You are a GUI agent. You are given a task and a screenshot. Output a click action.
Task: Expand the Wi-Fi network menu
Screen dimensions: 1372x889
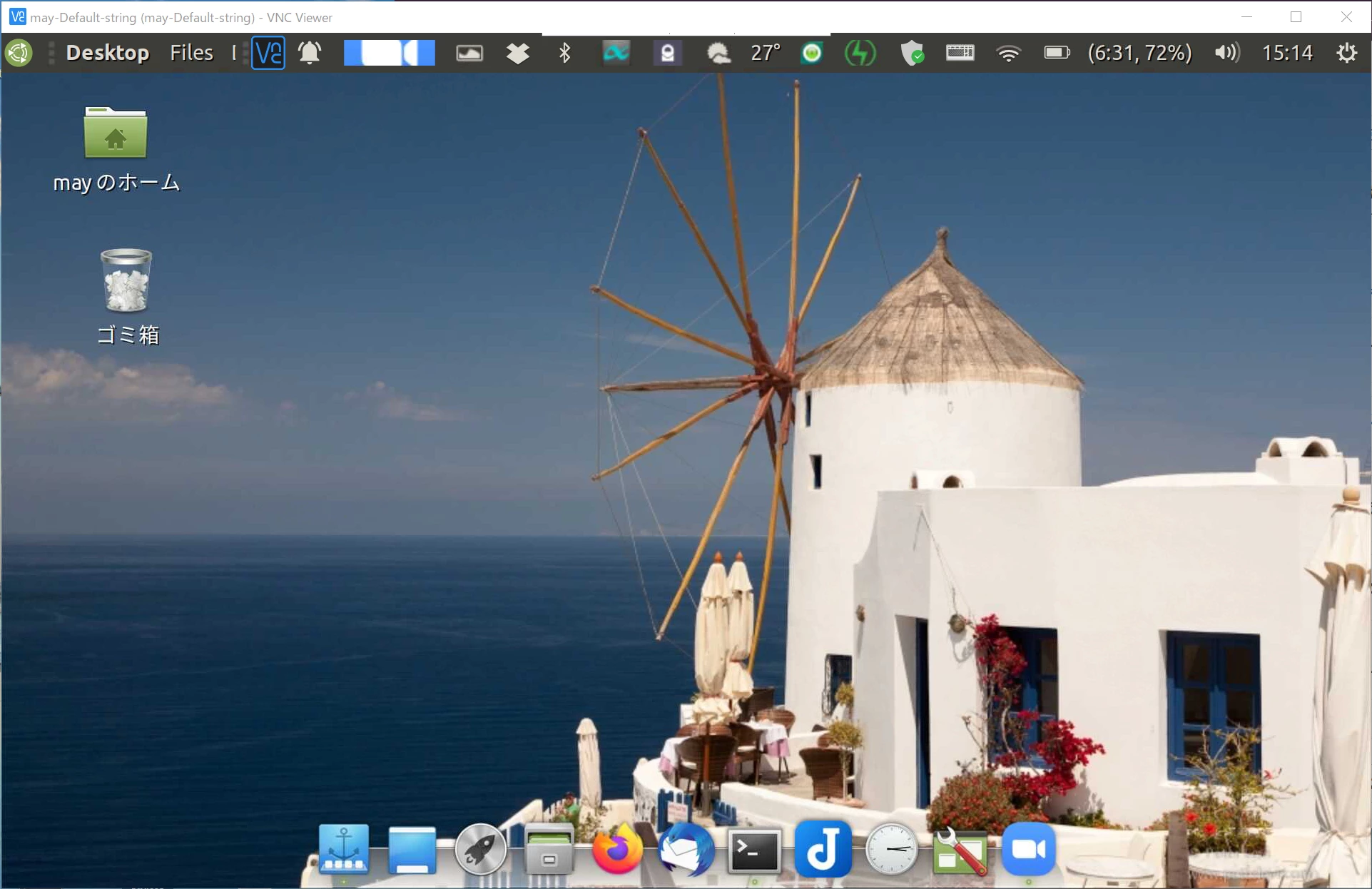pos(1008,53)
